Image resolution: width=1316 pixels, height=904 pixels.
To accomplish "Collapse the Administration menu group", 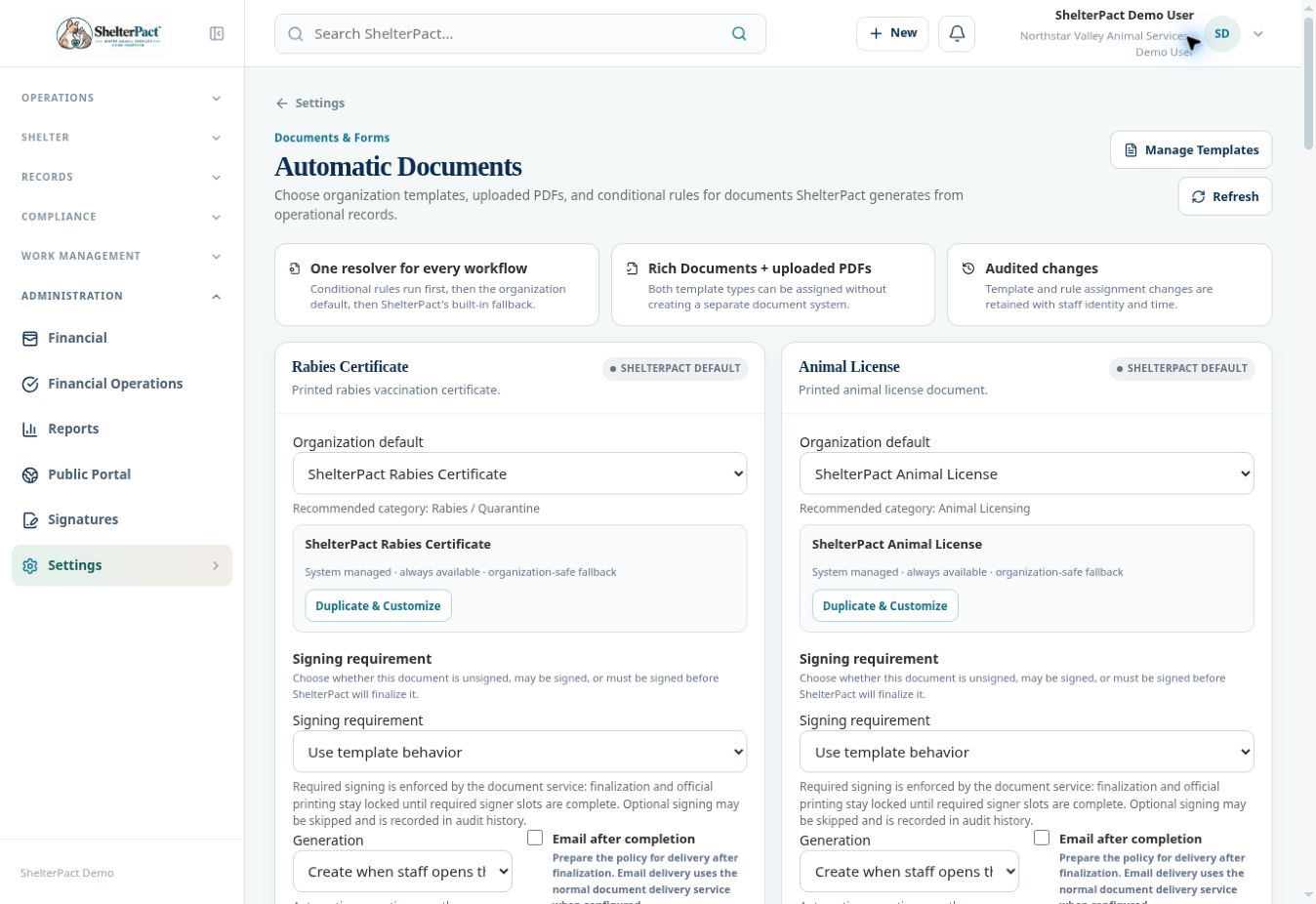I will (x=122, y=296).
